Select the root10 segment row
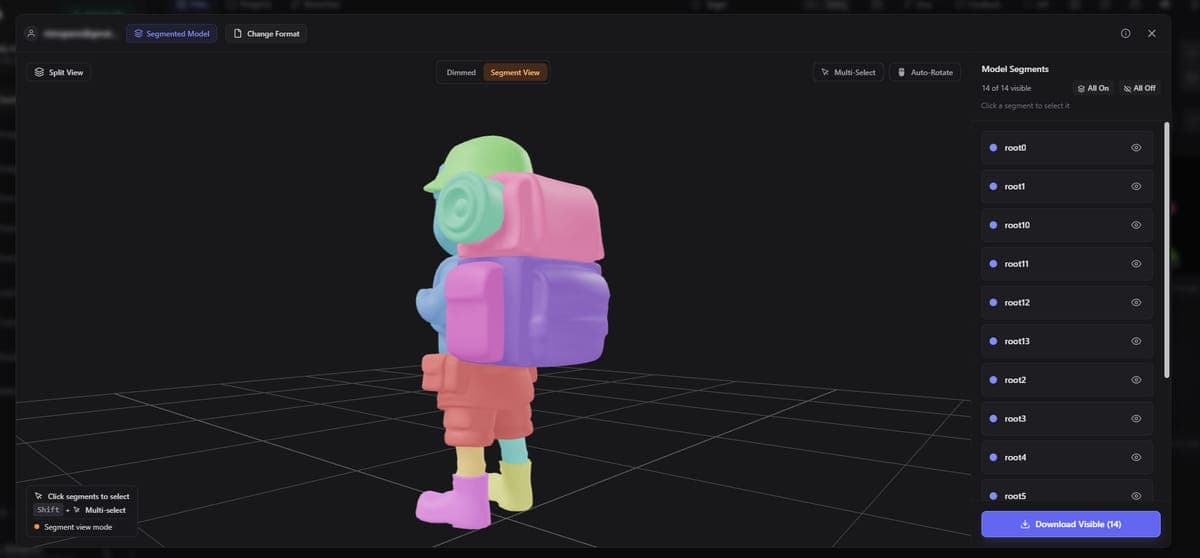Viewport: 1200px width, 558px height. pos(1067,225)
